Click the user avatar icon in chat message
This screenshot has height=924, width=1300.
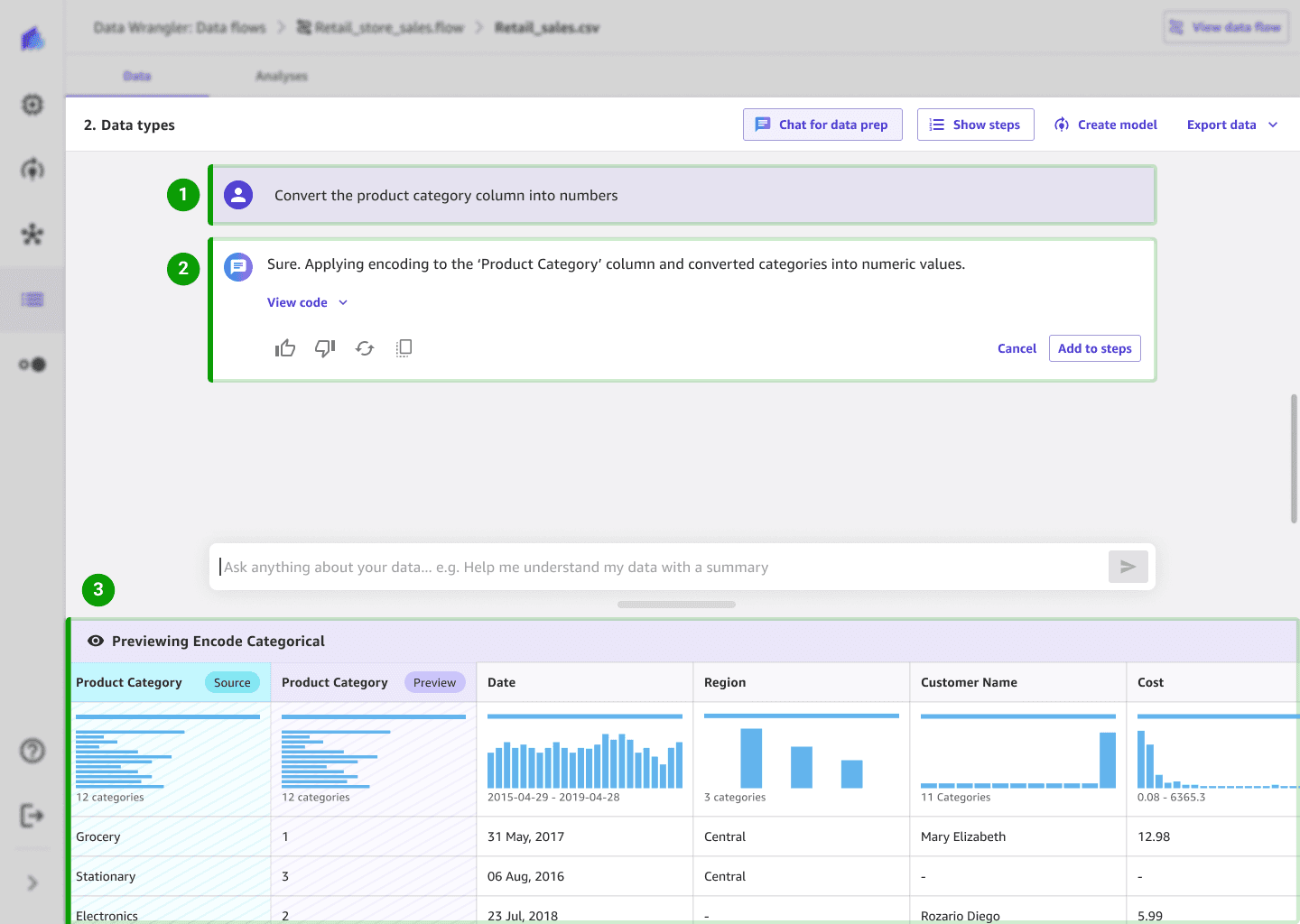pyautogui.click(x=238, y=195)
